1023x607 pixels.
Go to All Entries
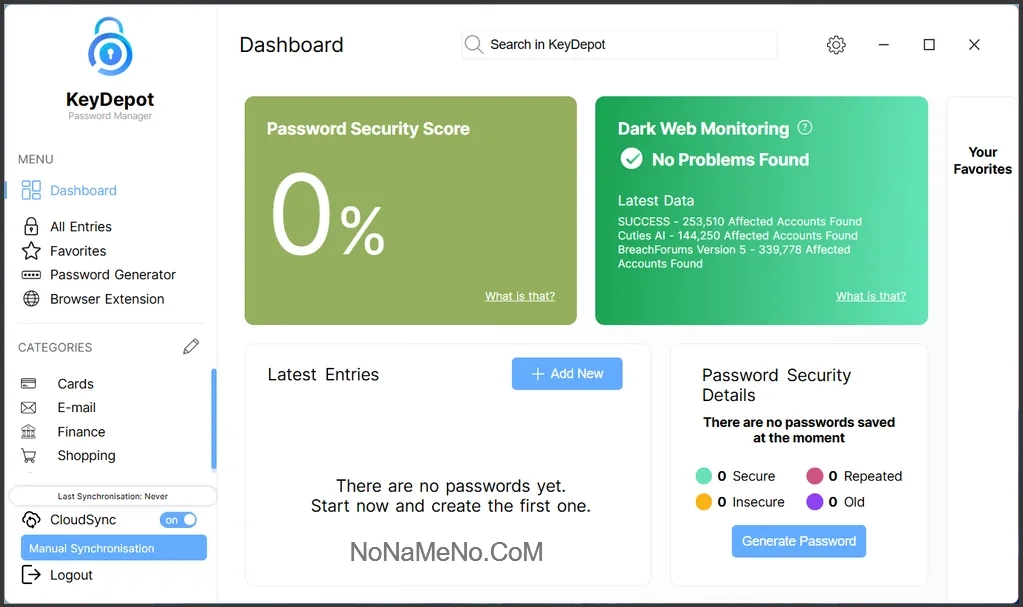(81, 227)
